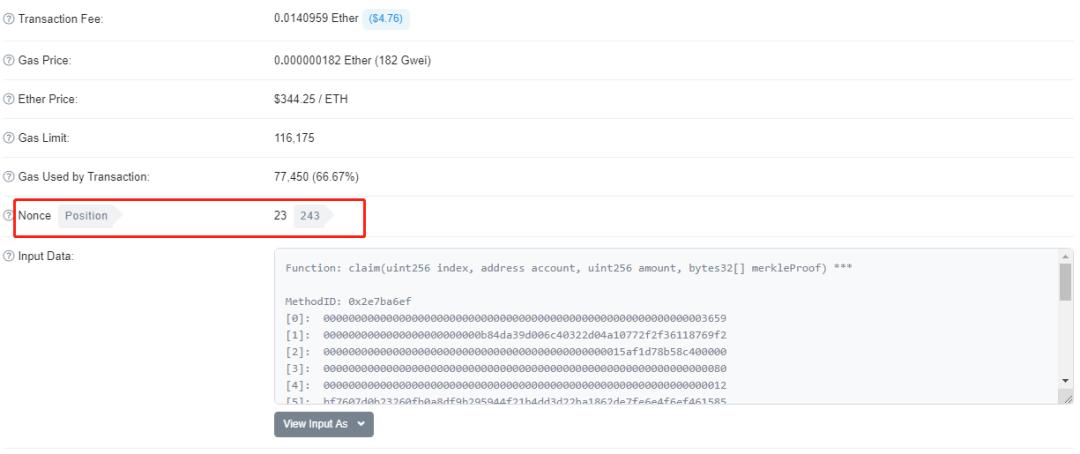1080x454 pixels.
Task: Click the MethodID 0x2e7ba6ef line
Action: click(x=349, y=302)
